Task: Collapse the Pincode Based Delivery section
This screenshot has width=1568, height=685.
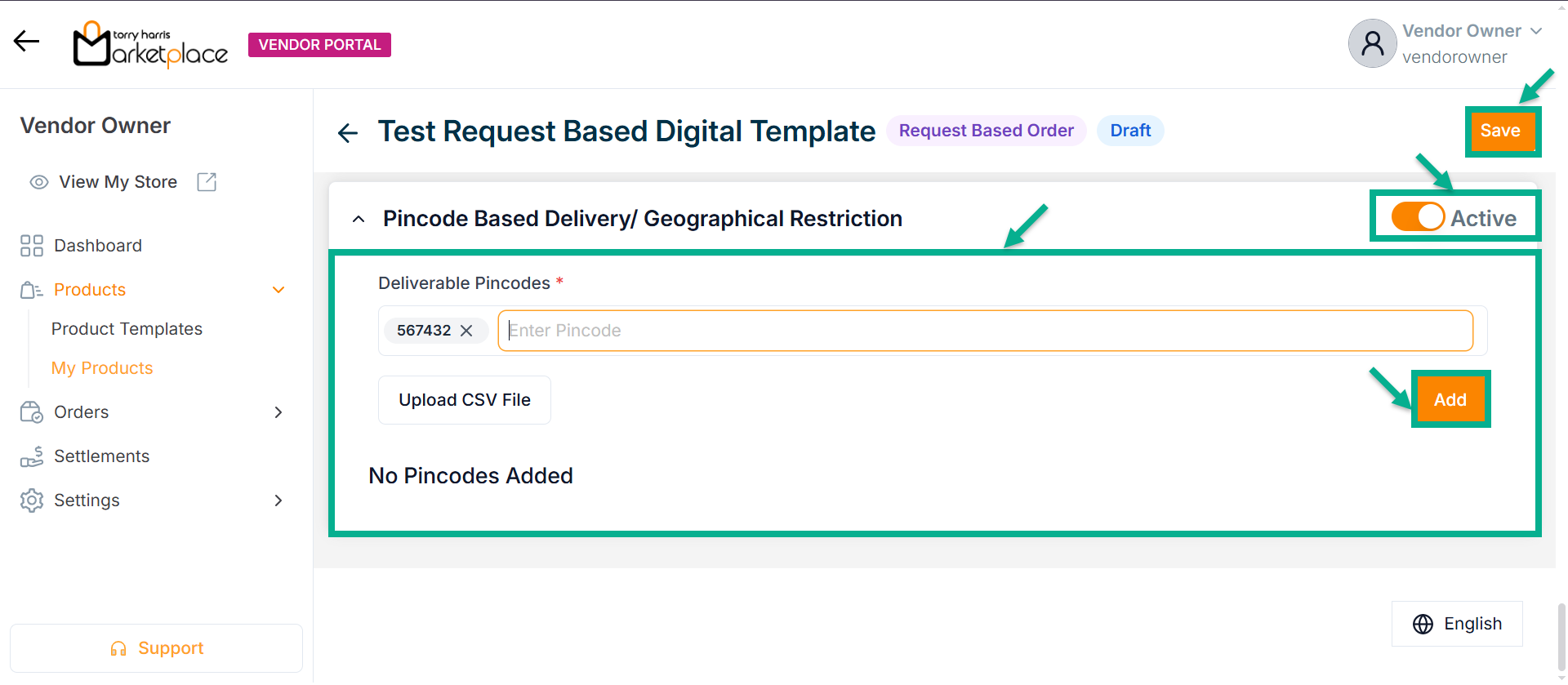Action: (359, 219)
